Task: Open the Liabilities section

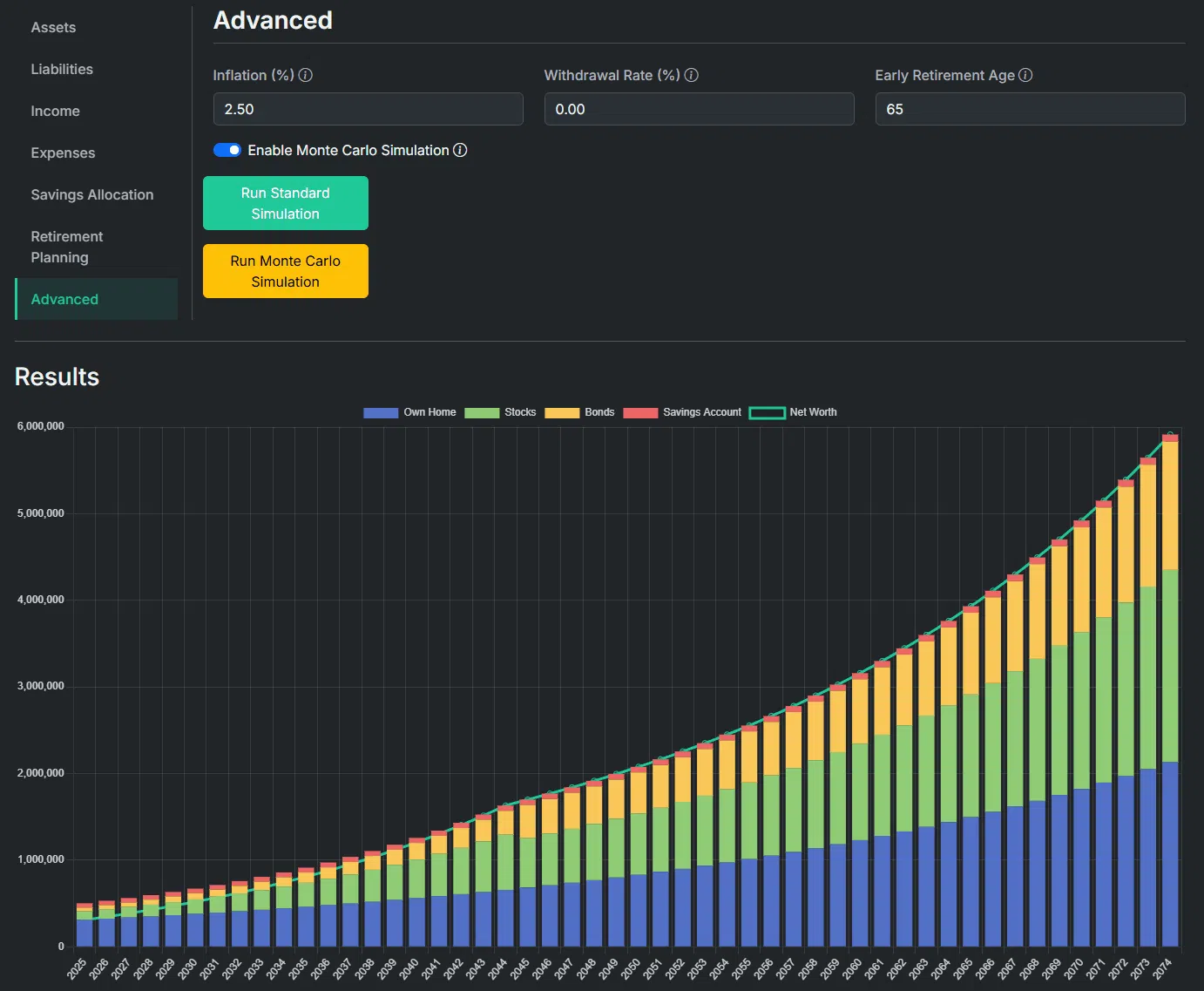Action: point(62,69)
